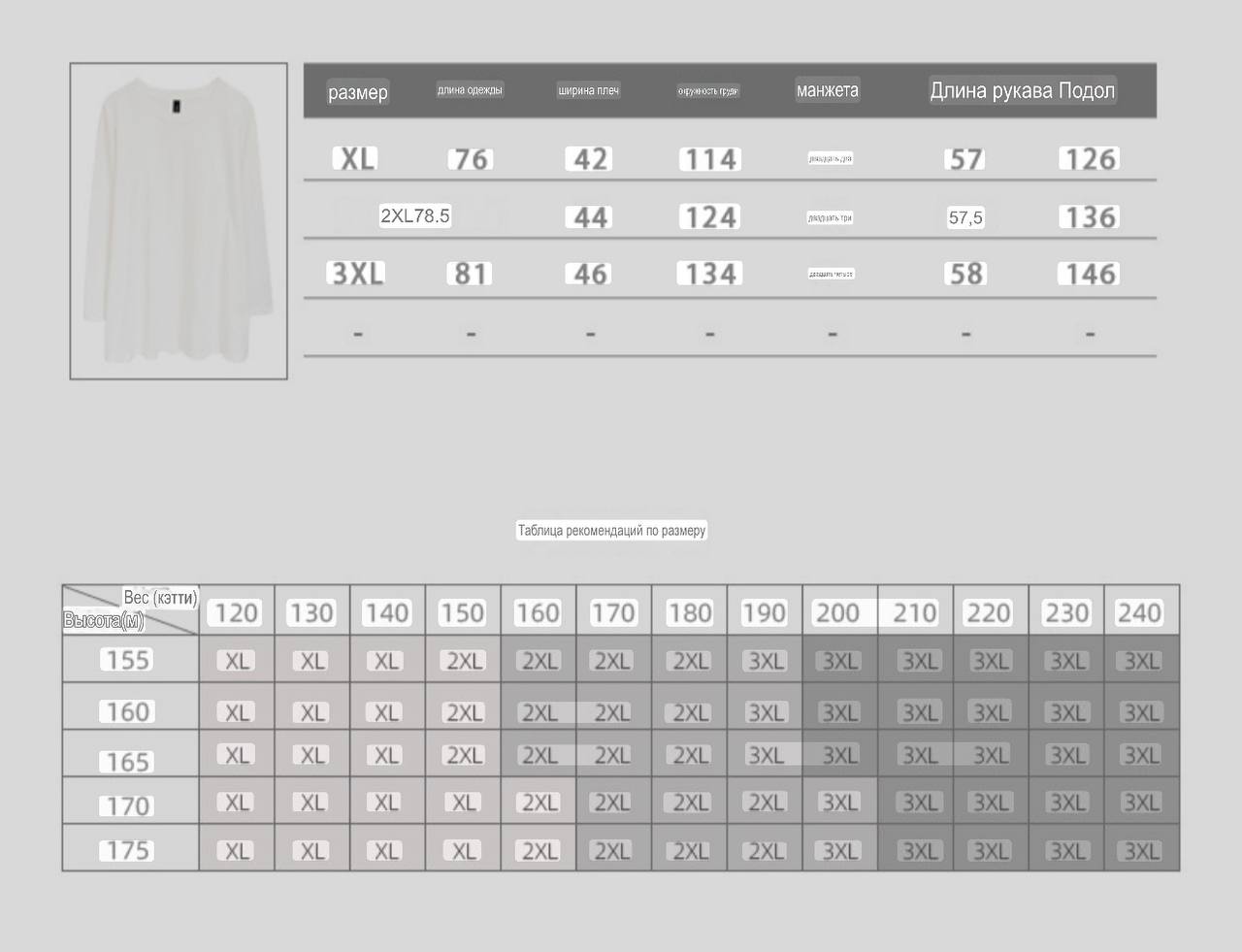1242x952 pixels.
Task: Click the 3XL cell at height 160, weight 220
Action: (x=992, y=712)
